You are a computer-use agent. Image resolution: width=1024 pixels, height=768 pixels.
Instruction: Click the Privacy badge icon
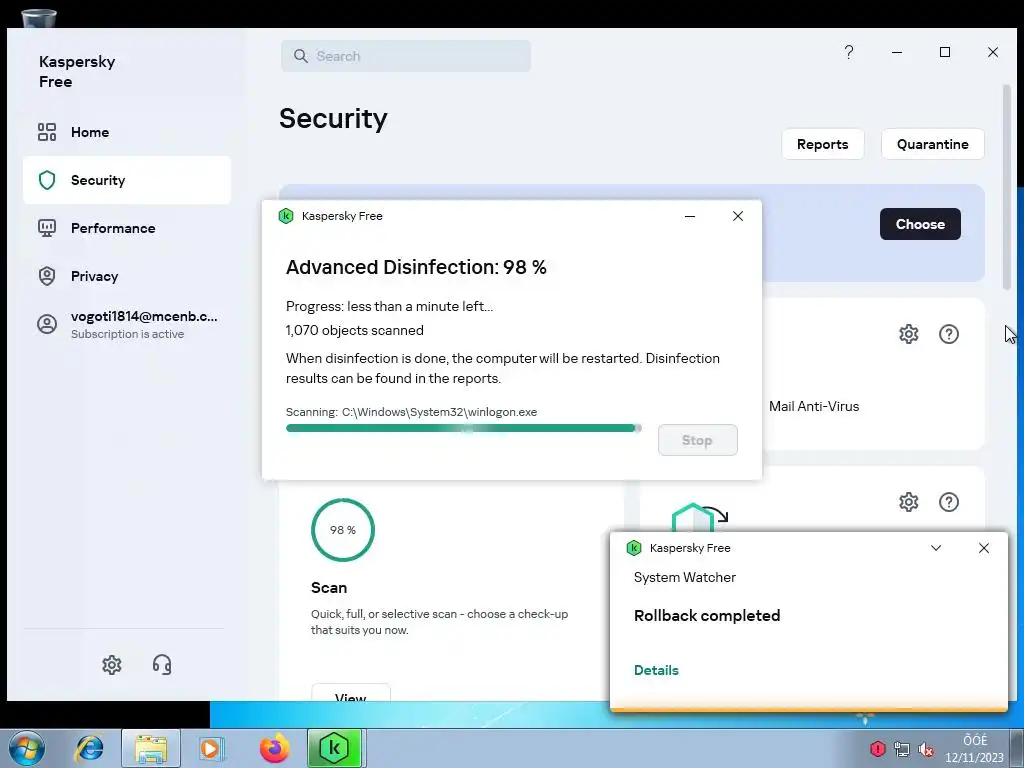(x=46, y=276)
